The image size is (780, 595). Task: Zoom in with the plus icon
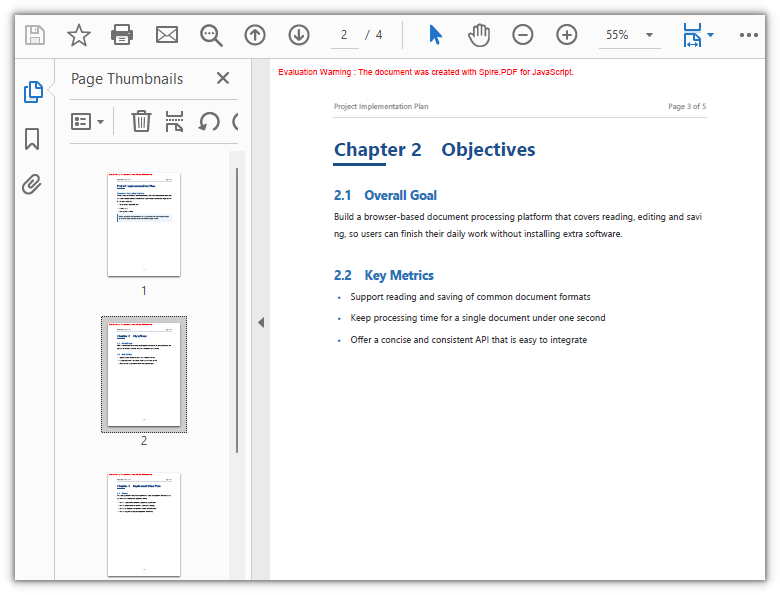567,35
